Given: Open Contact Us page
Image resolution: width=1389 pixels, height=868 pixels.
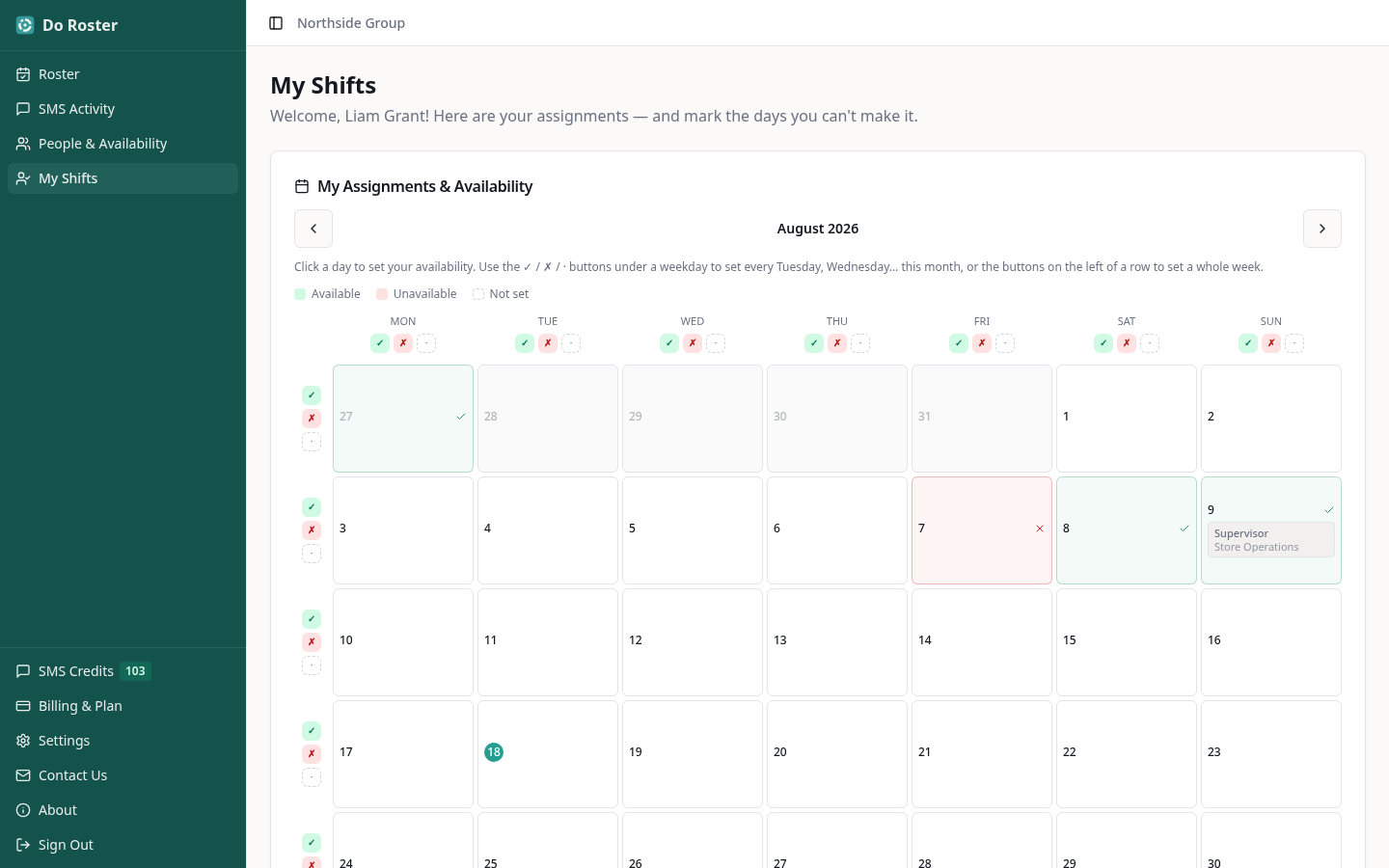Looking at the screenshot, I should coord(123,775).
